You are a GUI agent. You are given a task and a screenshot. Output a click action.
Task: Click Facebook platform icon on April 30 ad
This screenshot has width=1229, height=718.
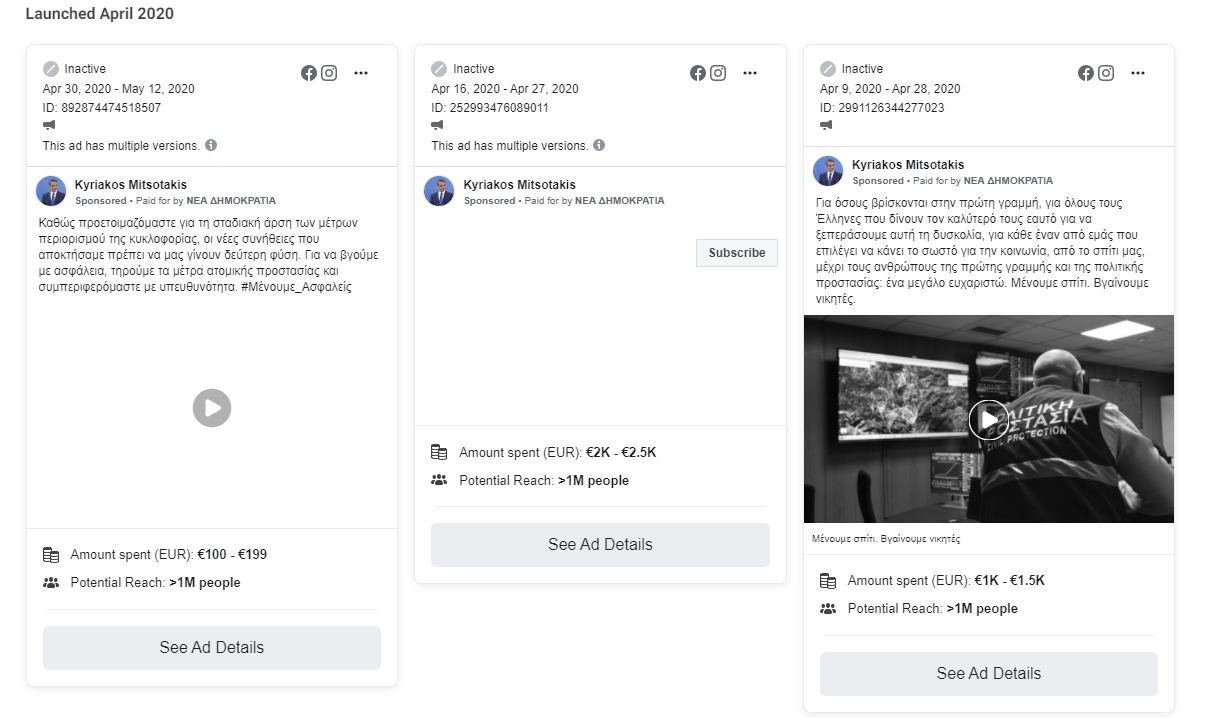(x=309, y=73)
